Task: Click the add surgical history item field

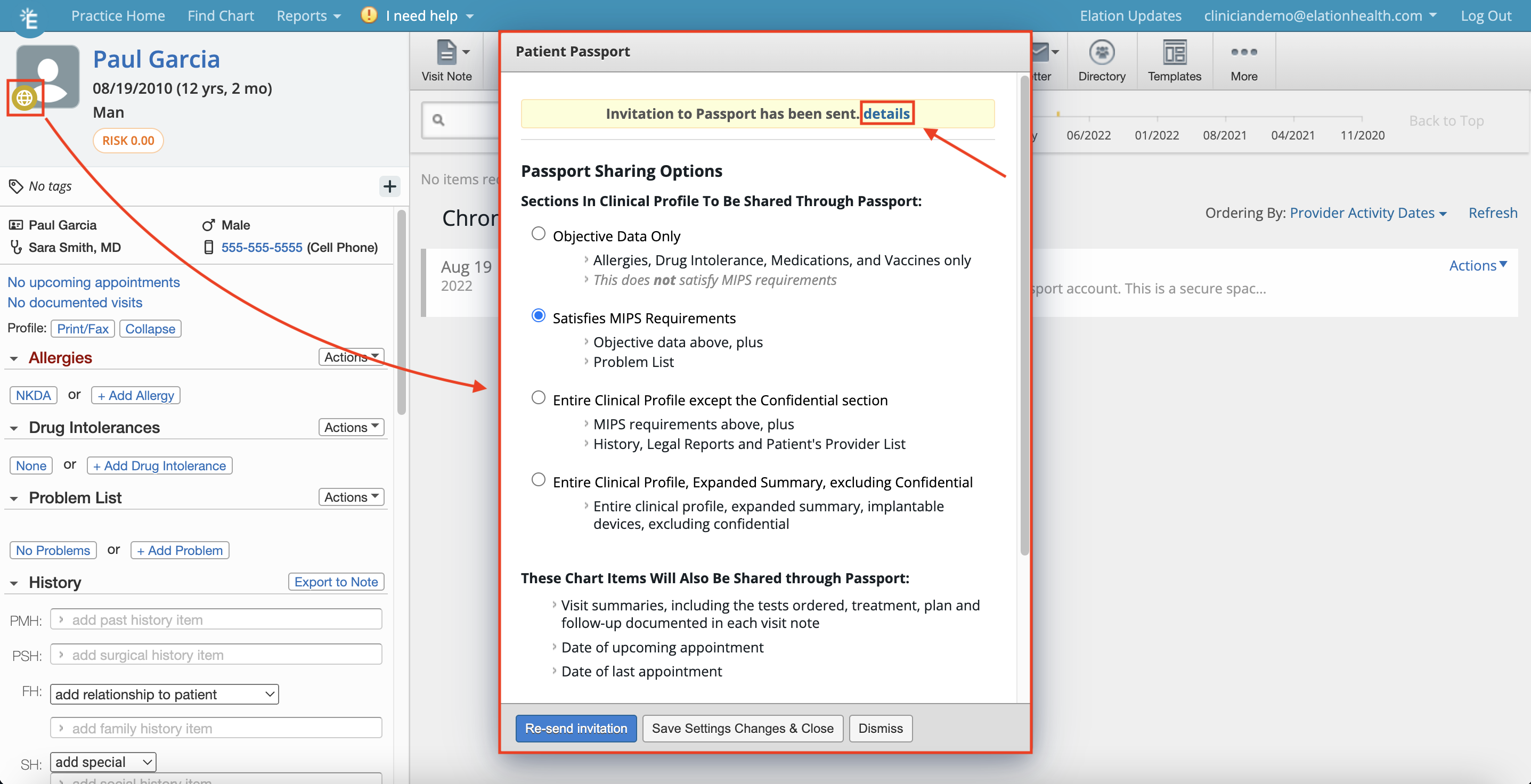Action: pyautogui.click(x=216, y=655)
